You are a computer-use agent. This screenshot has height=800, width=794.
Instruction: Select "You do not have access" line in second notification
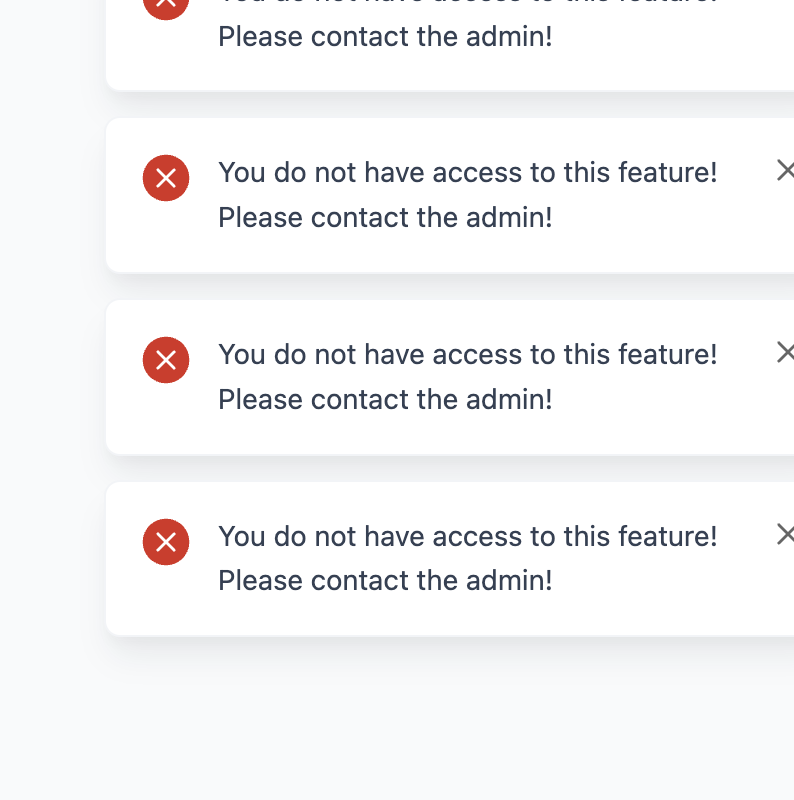468,172
